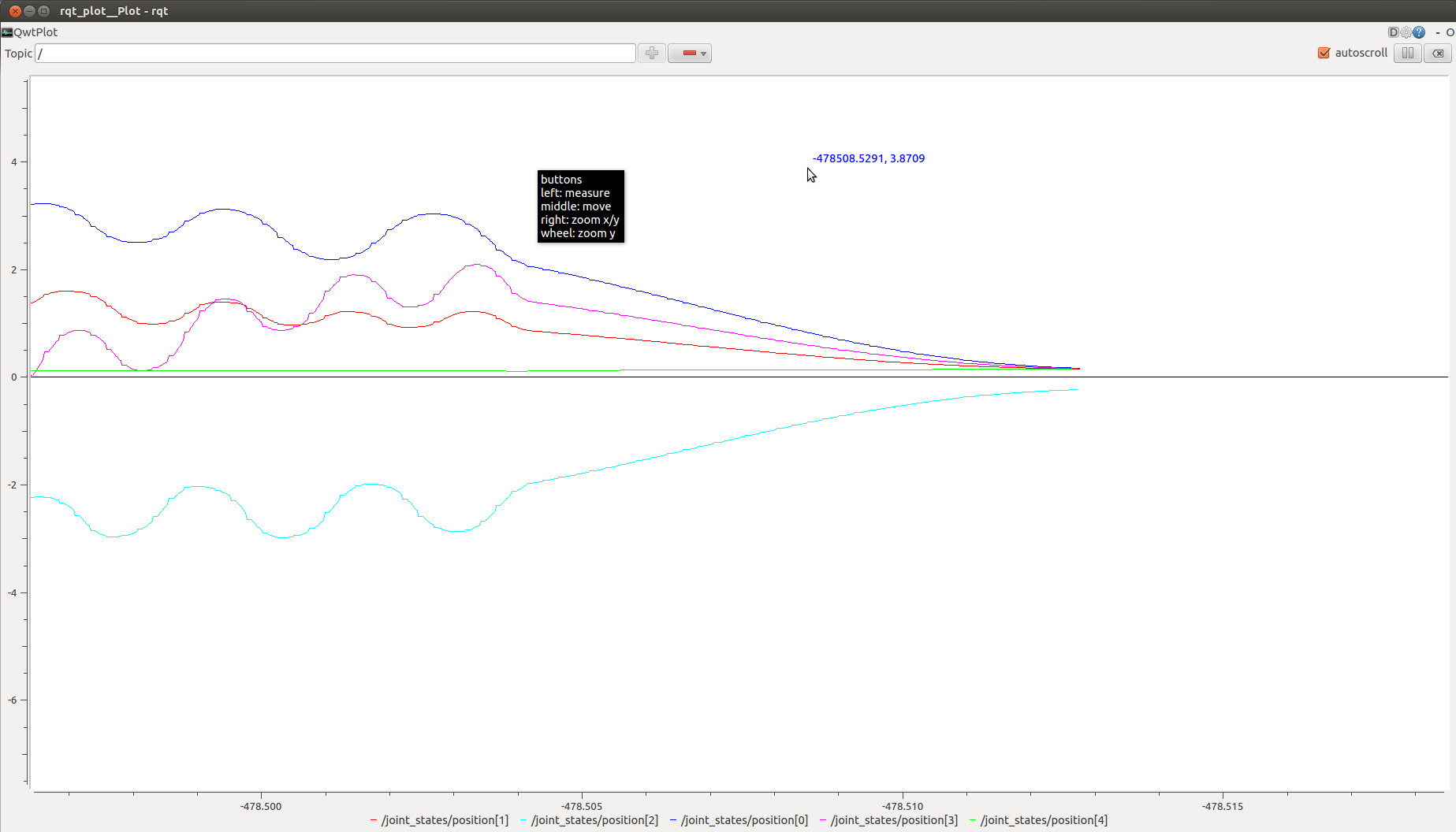This screenshot has height=832, width=1456.
Task: Click the x-axis label -478.505
Action: click(582, 806)
